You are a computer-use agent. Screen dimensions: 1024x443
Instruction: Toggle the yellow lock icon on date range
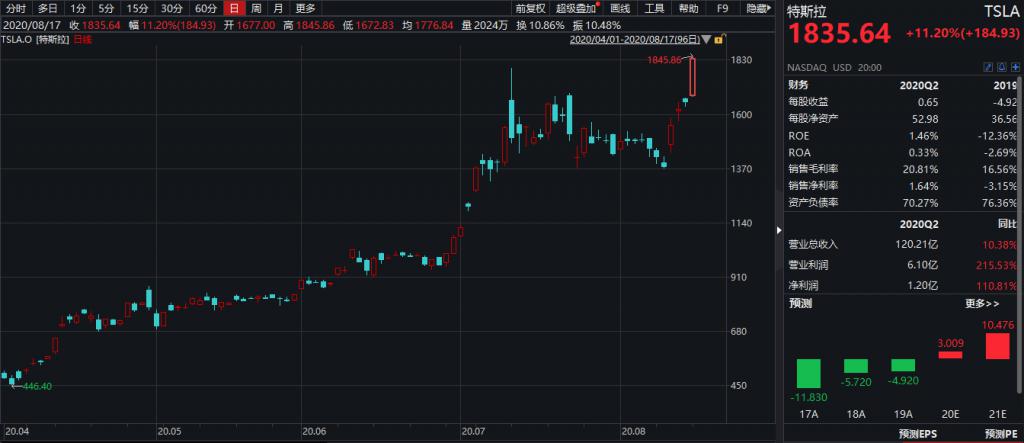[x=718, y=40]
